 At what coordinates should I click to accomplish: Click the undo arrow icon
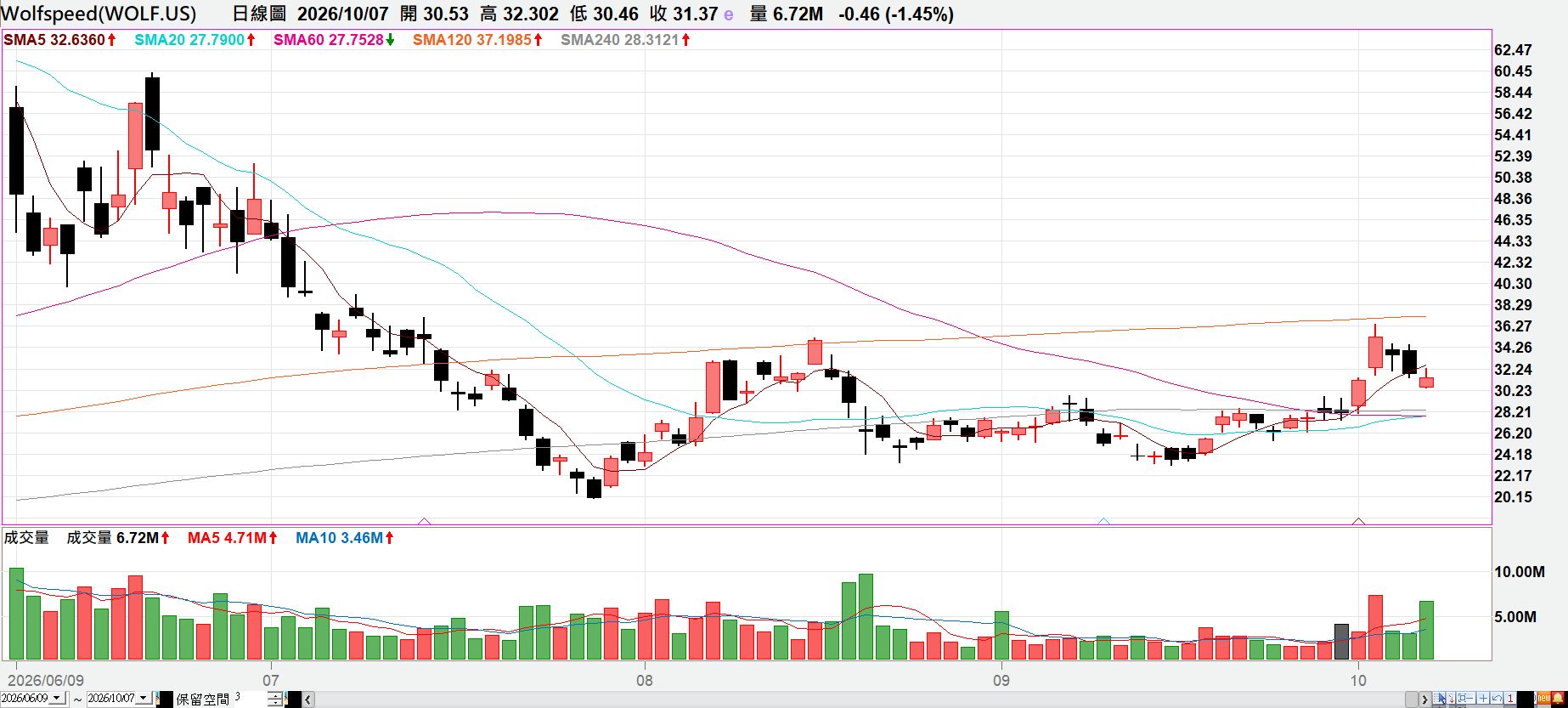coord(1497,699)
